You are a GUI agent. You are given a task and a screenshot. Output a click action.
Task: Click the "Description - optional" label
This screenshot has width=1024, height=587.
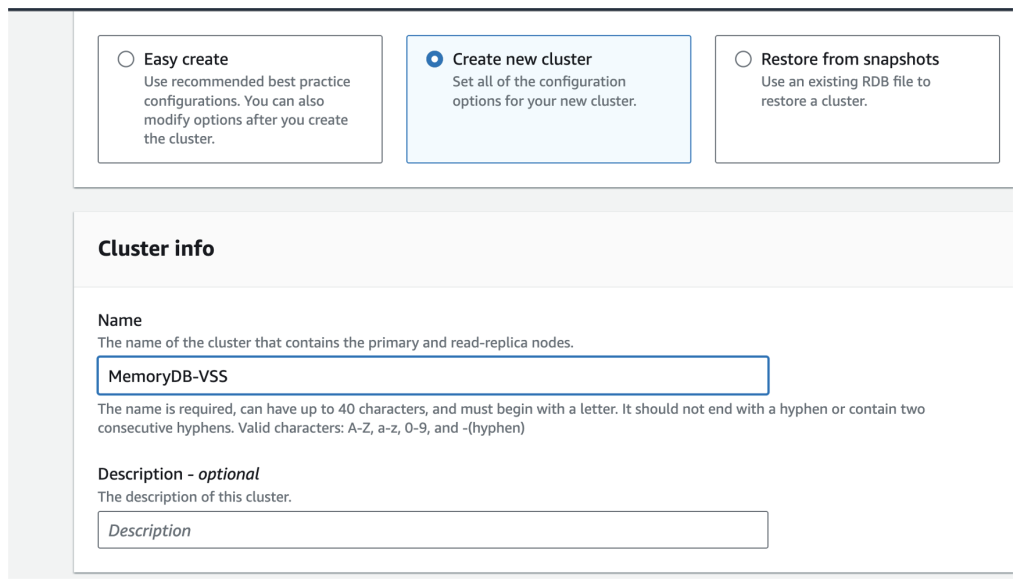click(179, 474)
